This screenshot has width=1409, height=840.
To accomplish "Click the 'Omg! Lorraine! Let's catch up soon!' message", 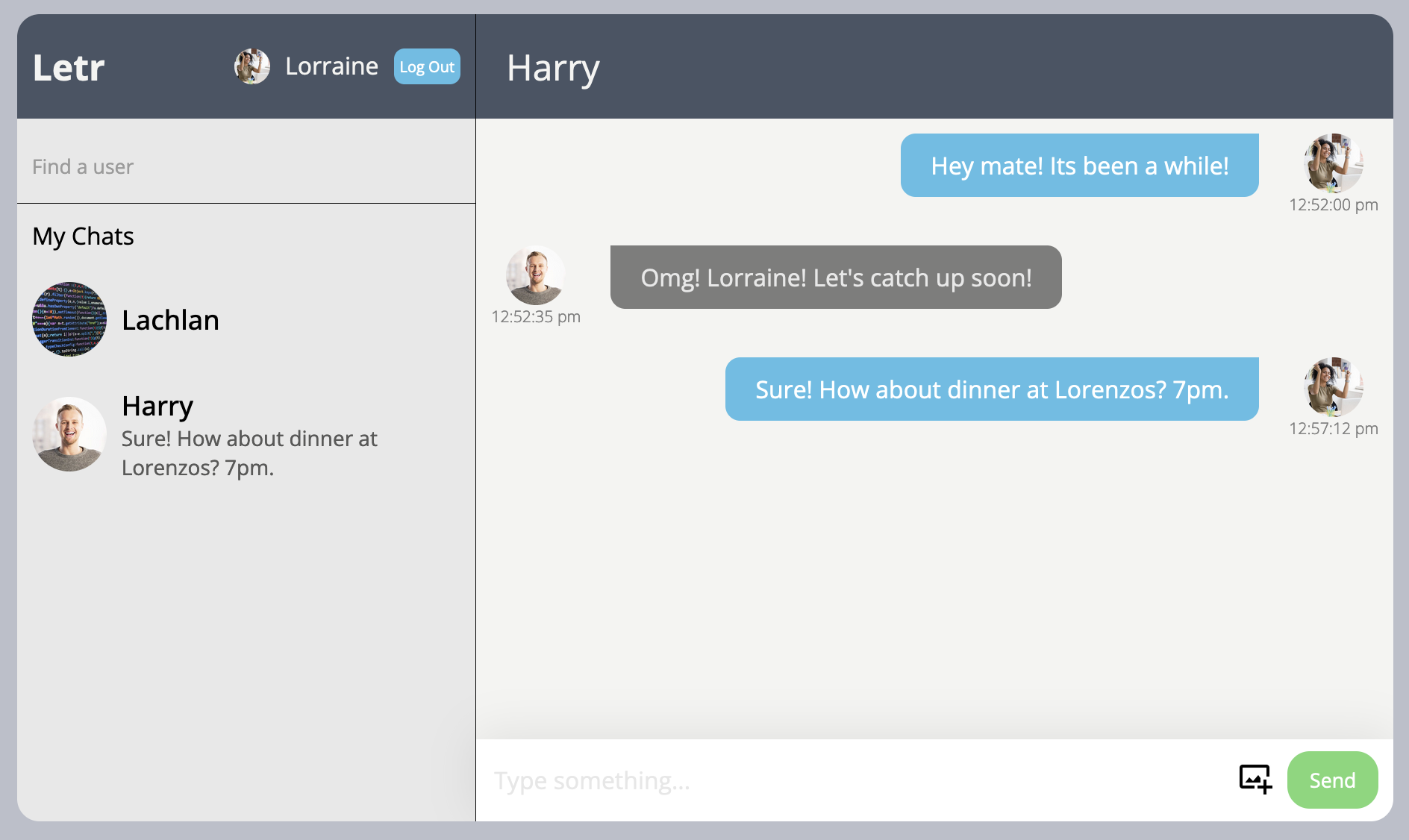I will (836, 278).
